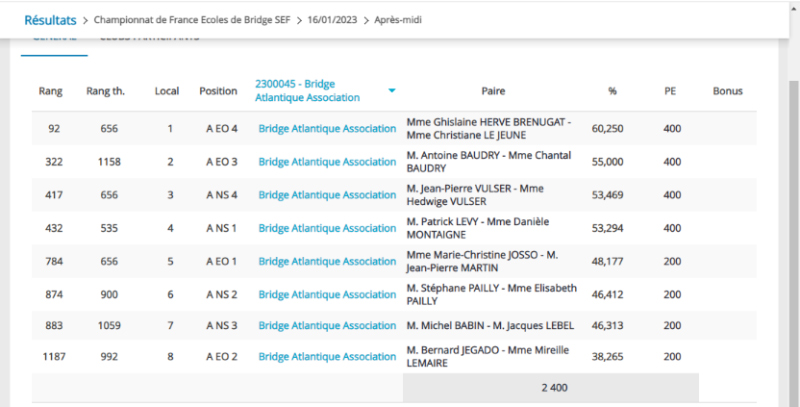This screenshot has width=800, height=407.
Task: Select pair M. Patrick LEVY - Mme Danièle MONTAIGNE
Action: pos(478,228)
